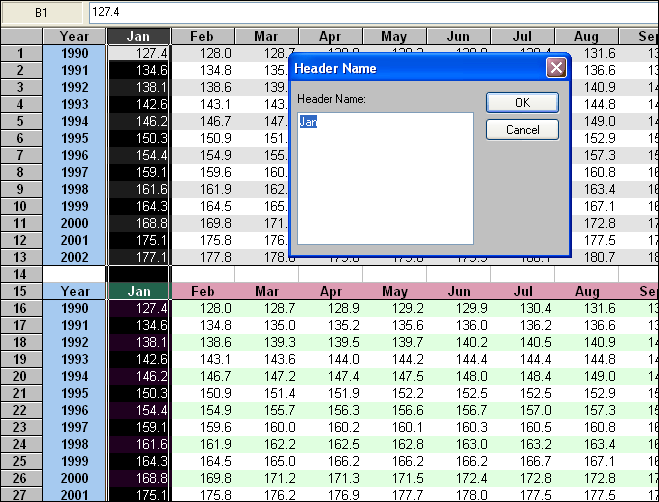Select the top Feb column header
The height and width of the screenshot is (502, 659).
[x=202, y=37]
